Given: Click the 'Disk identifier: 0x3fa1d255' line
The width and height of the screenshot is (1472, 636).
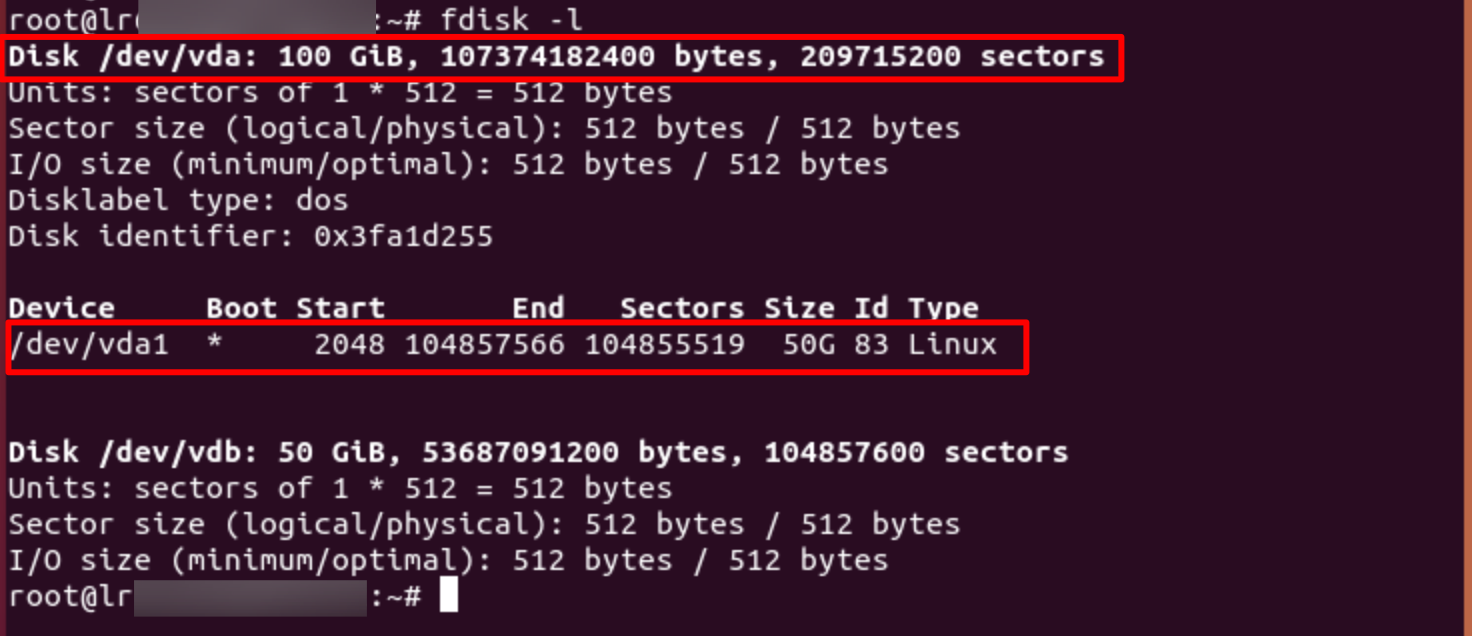Looking at the screenshot, I should pos(250,236).
